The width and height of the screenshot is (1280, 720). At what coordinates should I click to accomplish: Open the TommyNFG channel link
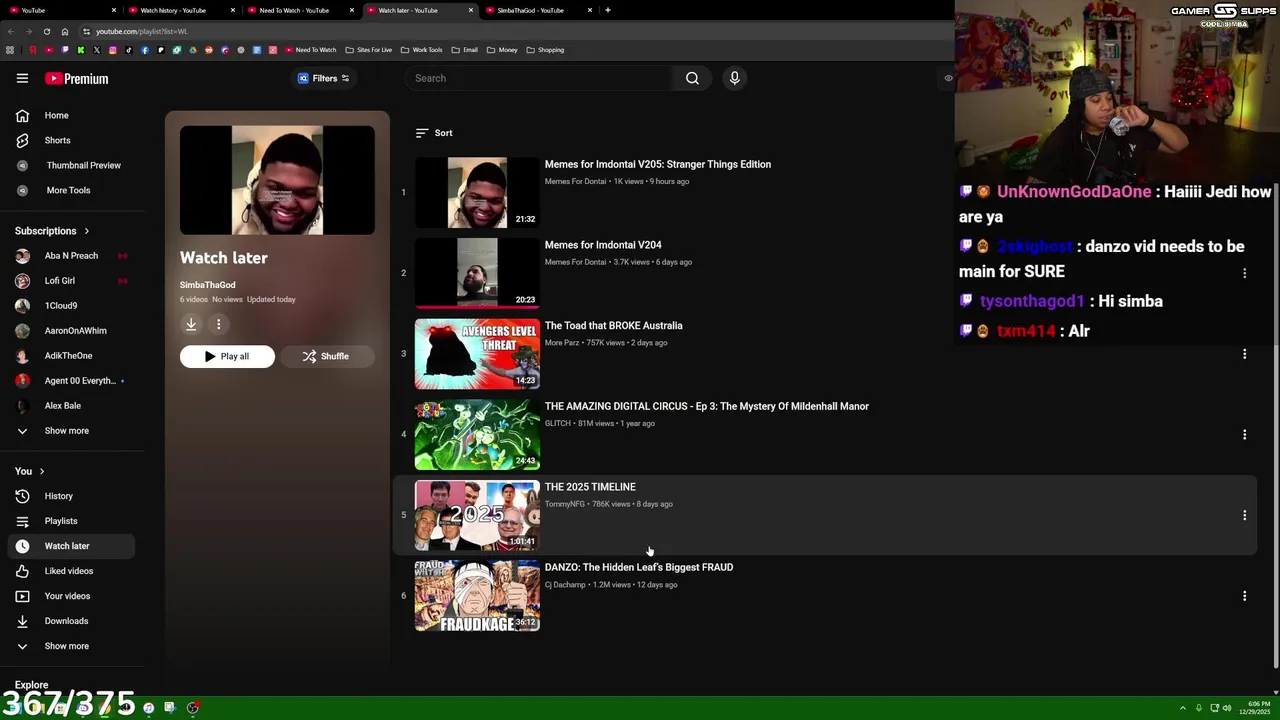tap(564, 504)
